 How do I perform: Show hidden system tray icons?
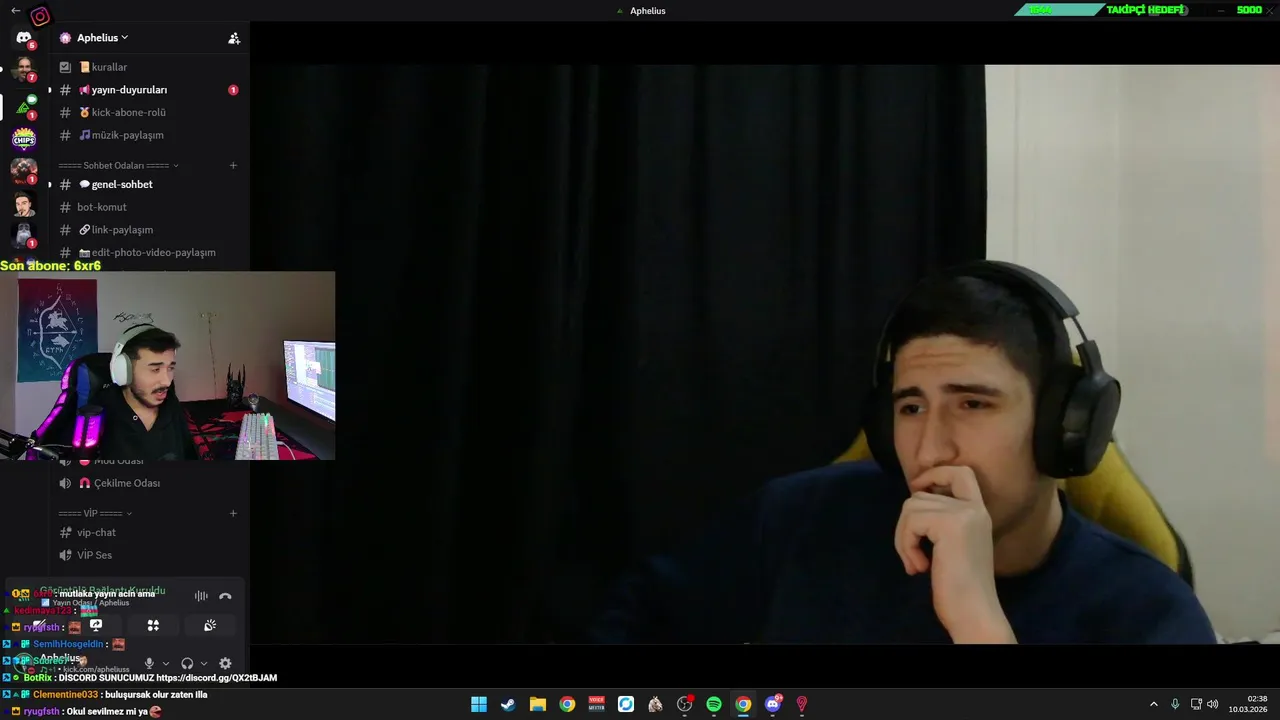[x=1153, y=704]
